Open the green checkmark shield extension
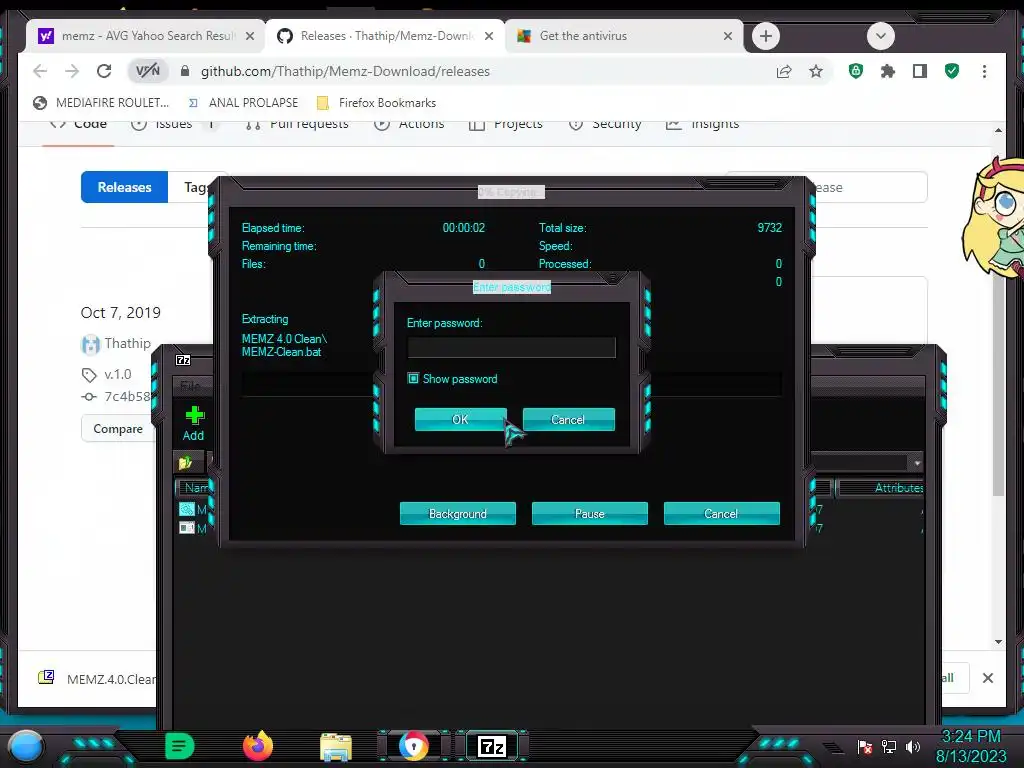The image size is (1024, 768). click(x=952, y=71)
